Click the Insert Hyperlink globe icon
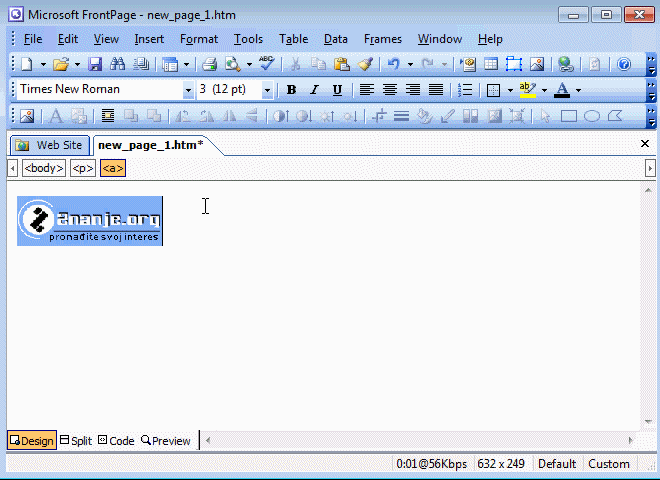Viewport: 660px width, 480px height. click(566, 64)
